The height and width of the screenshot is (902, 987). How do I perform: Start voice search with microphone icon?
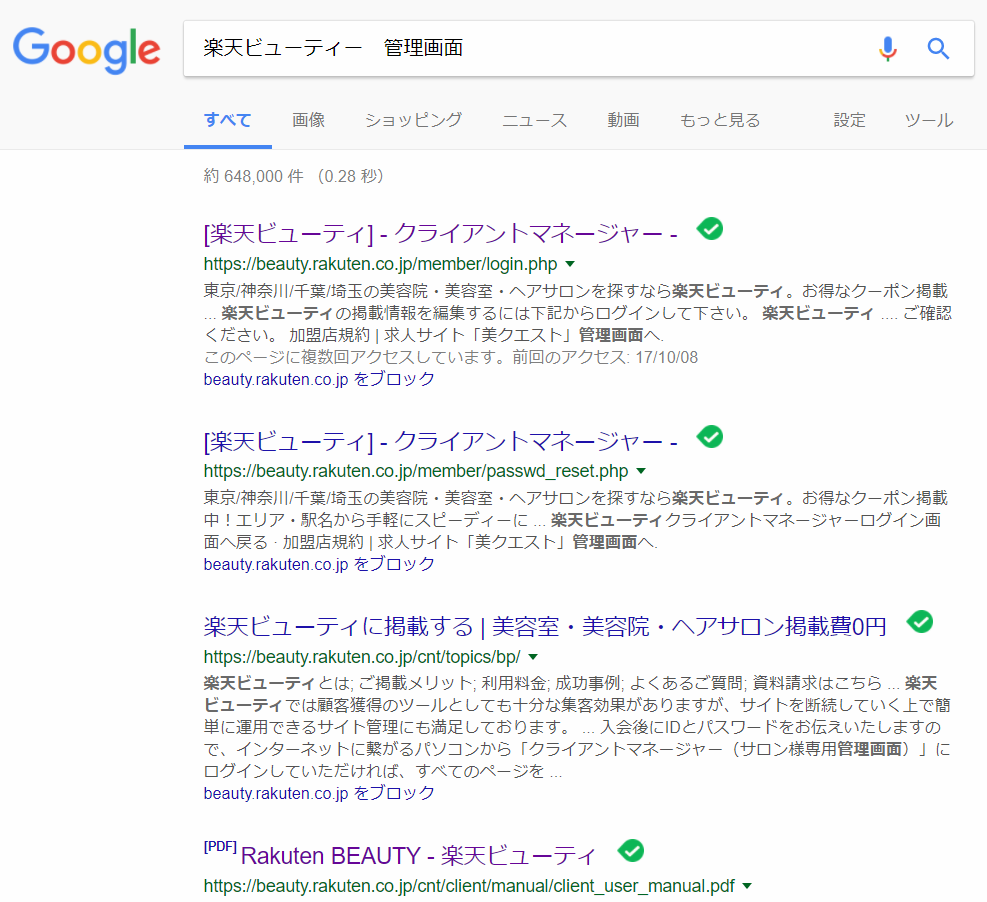coord(888,48)
